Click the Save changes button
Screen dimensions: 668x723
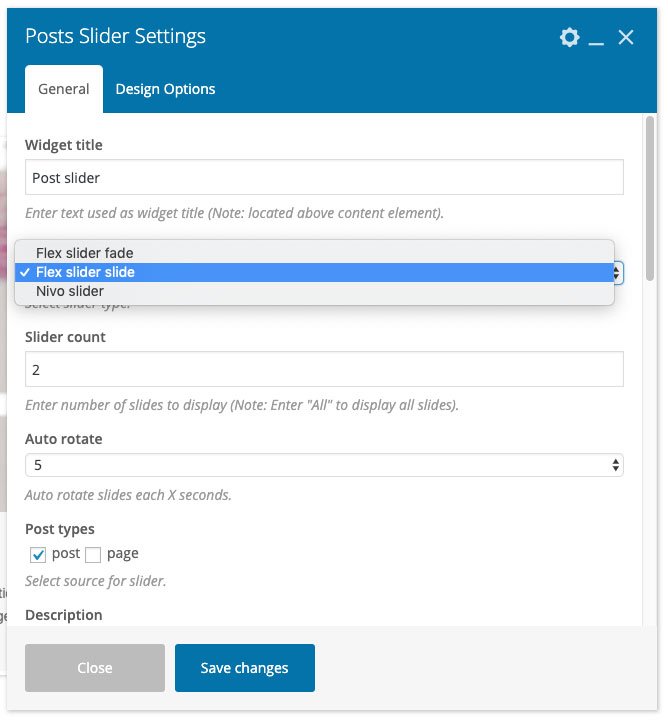[245, 668]
